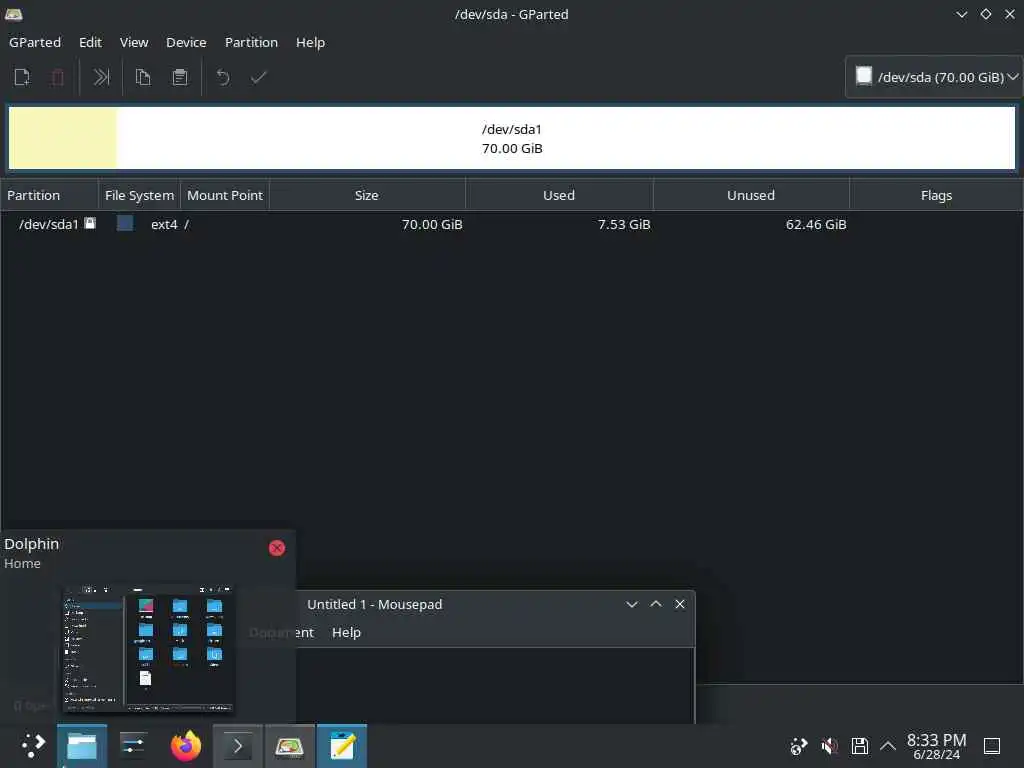
Task: Click the Paste partition toolbar icon
Action: (180, 77)
